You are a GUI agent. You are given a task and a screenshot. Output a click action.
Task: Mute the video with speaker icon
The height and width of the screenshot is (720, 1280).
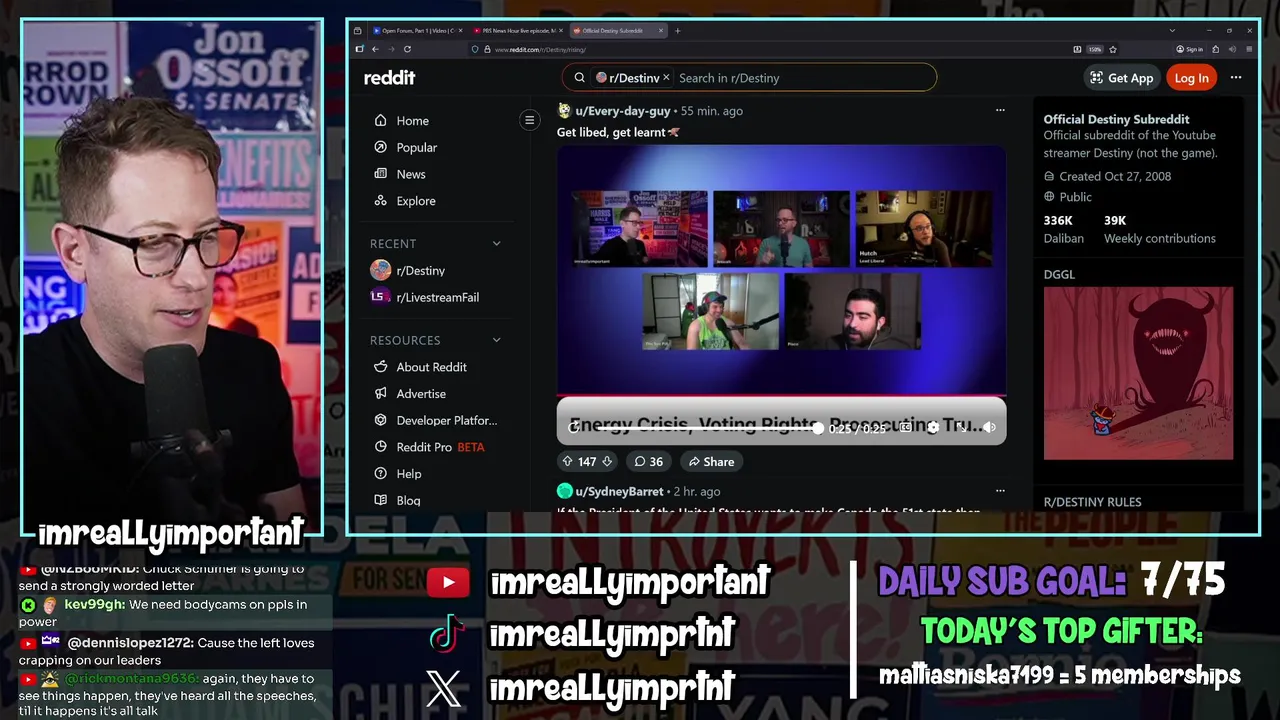[989, 427]
